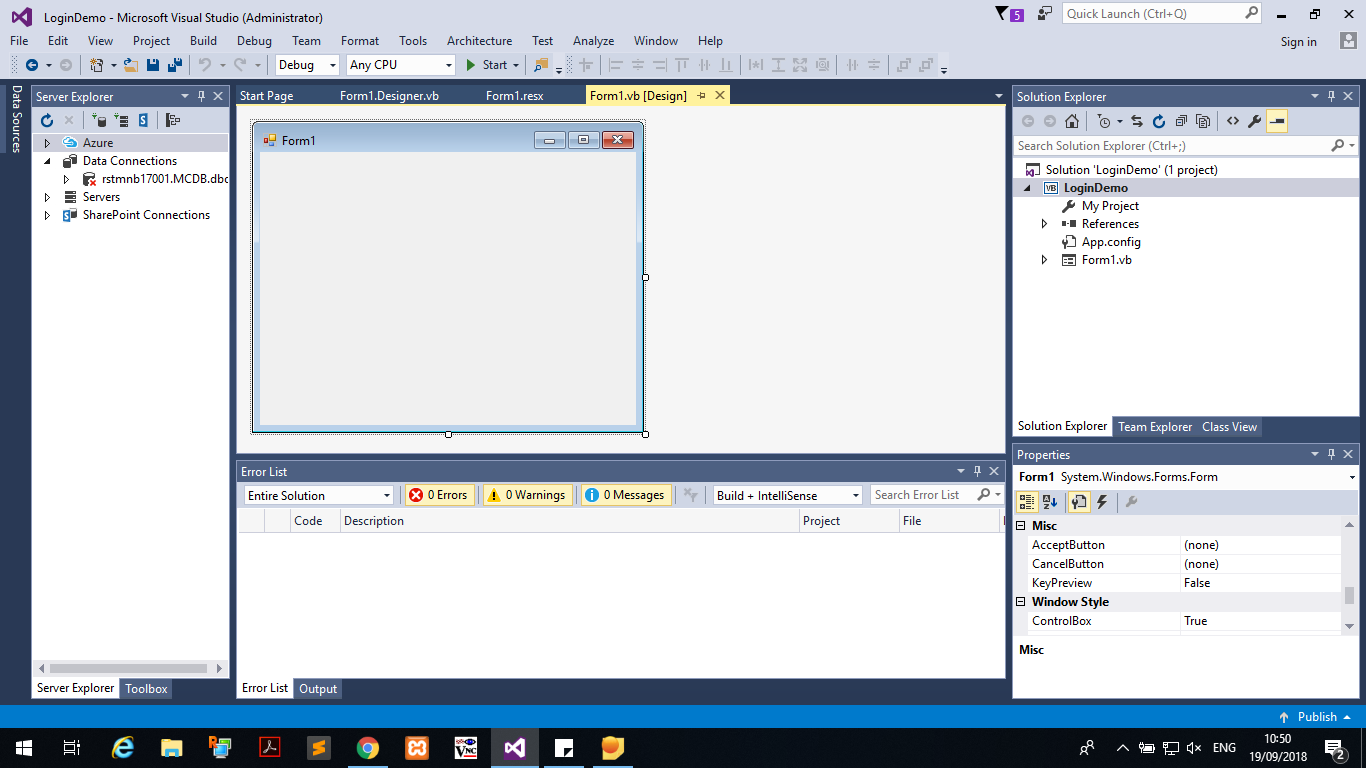Image resolution: width=1366 pixels, height=768 pixels.
Task: Click the Undo arrow in toolbar
Action: pos(205,65)
